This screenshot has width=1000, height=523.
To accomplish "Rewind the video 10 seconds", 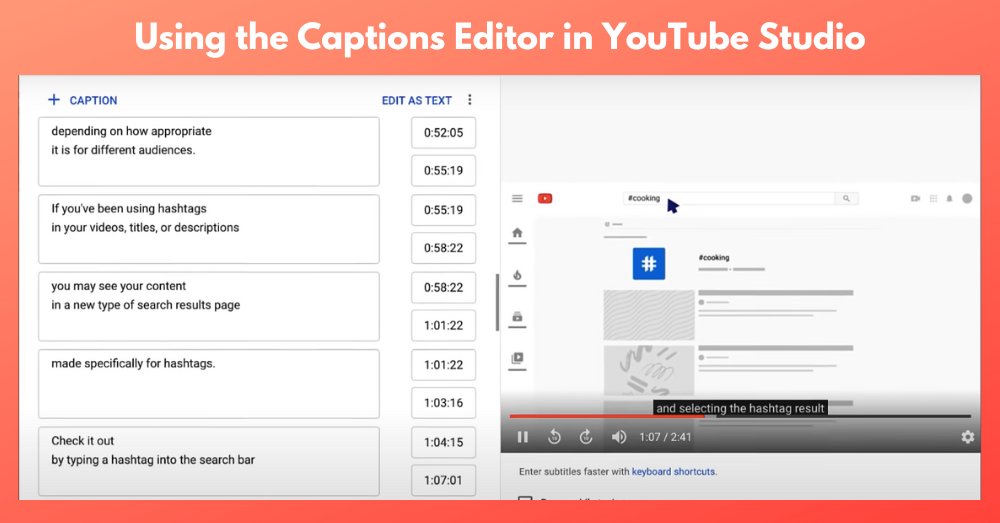I will pos(554,437).
